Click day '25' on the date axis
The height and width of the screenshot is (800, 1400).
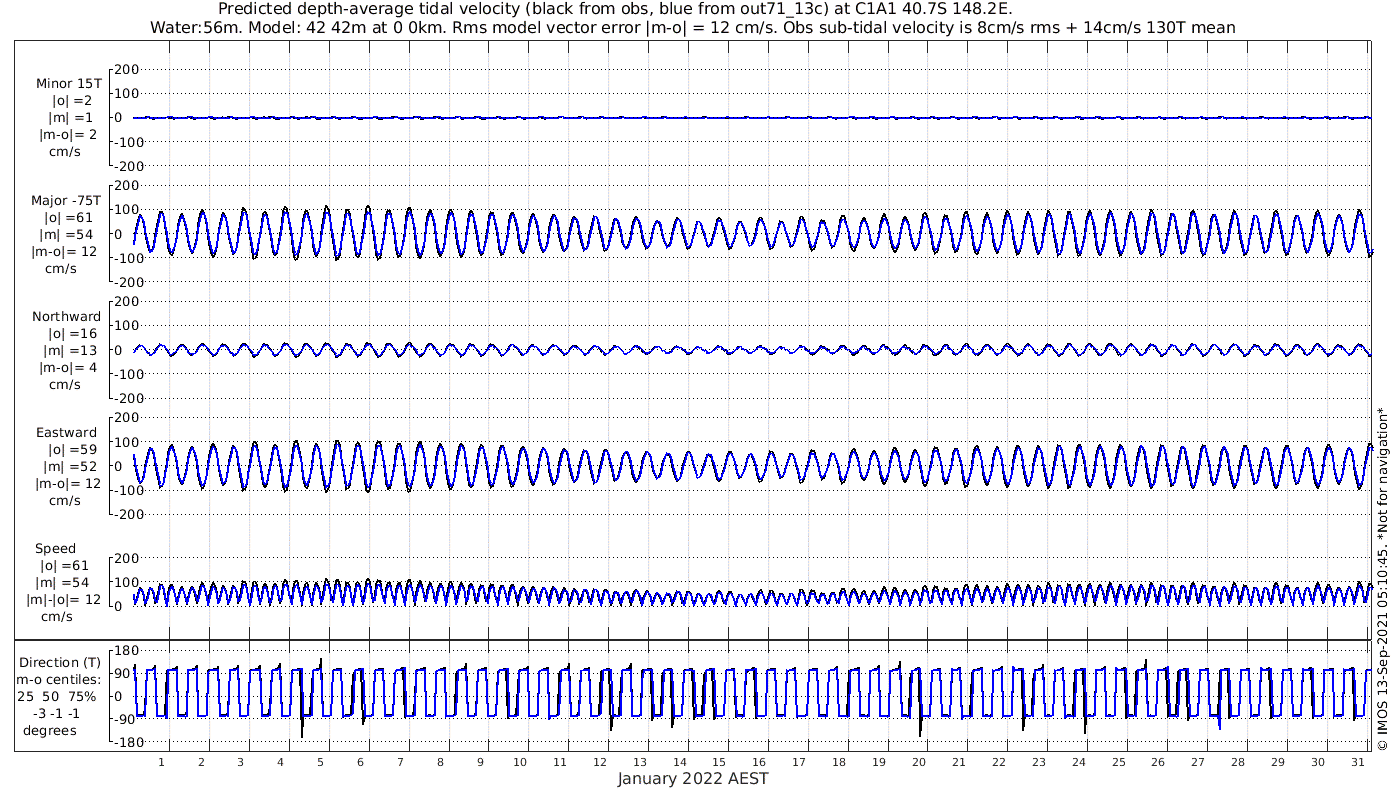tap(1118, 762)
